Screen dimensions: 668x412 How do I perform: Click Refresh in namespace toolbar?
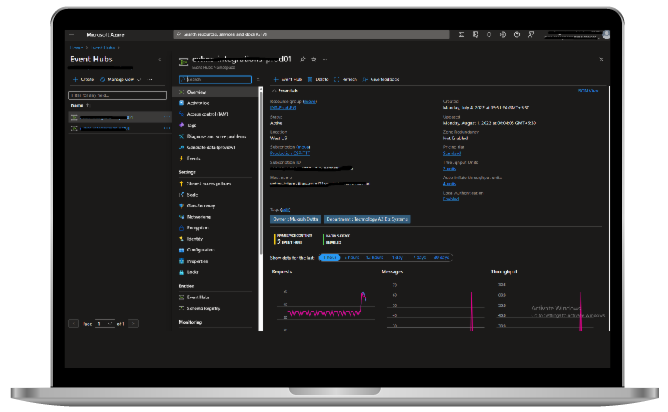[346, 79]
